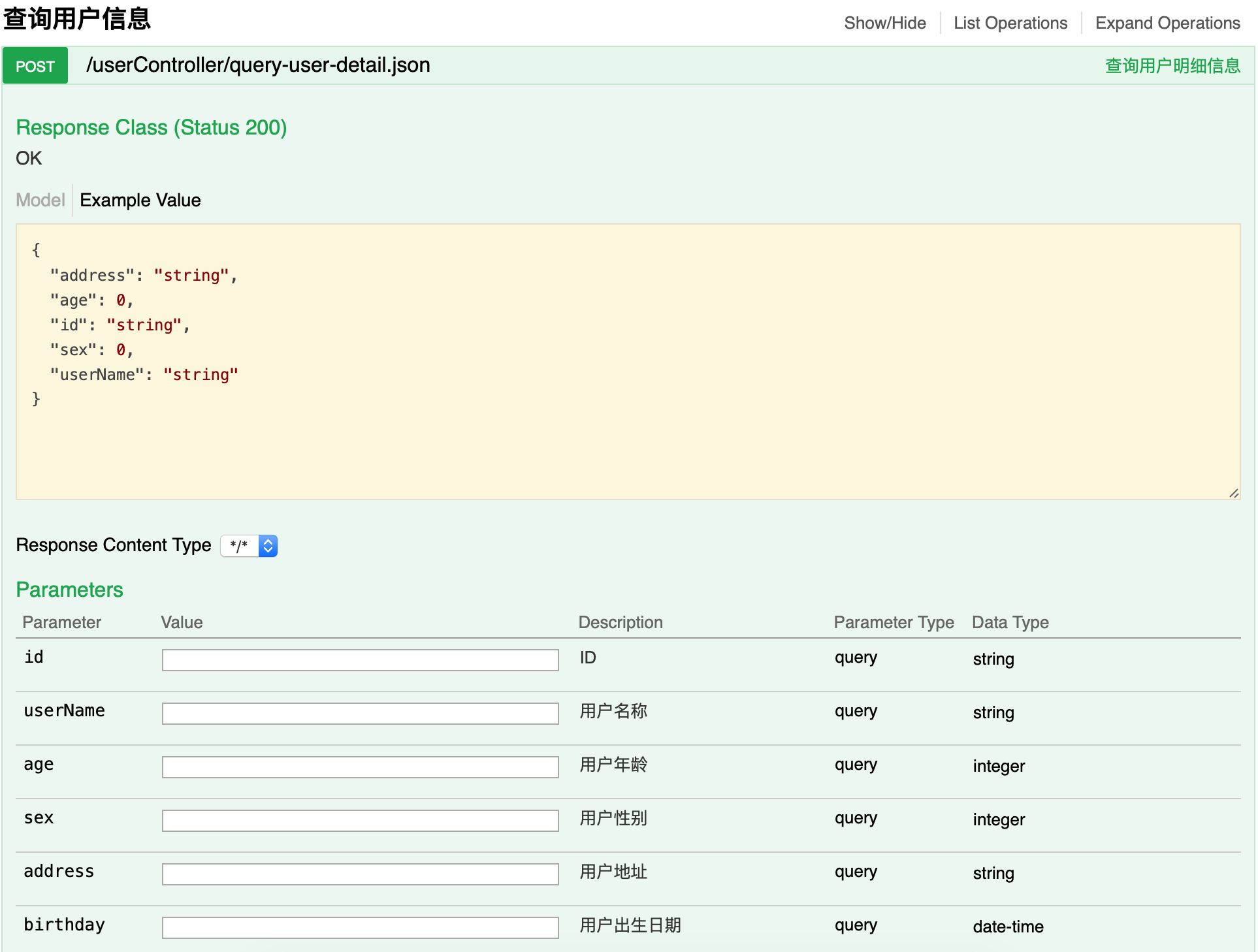The width and height of the screenshot is (1258, 952).
Task: Open /userController/query-user-detail.json endpoint path
Action: pos(258,65)
